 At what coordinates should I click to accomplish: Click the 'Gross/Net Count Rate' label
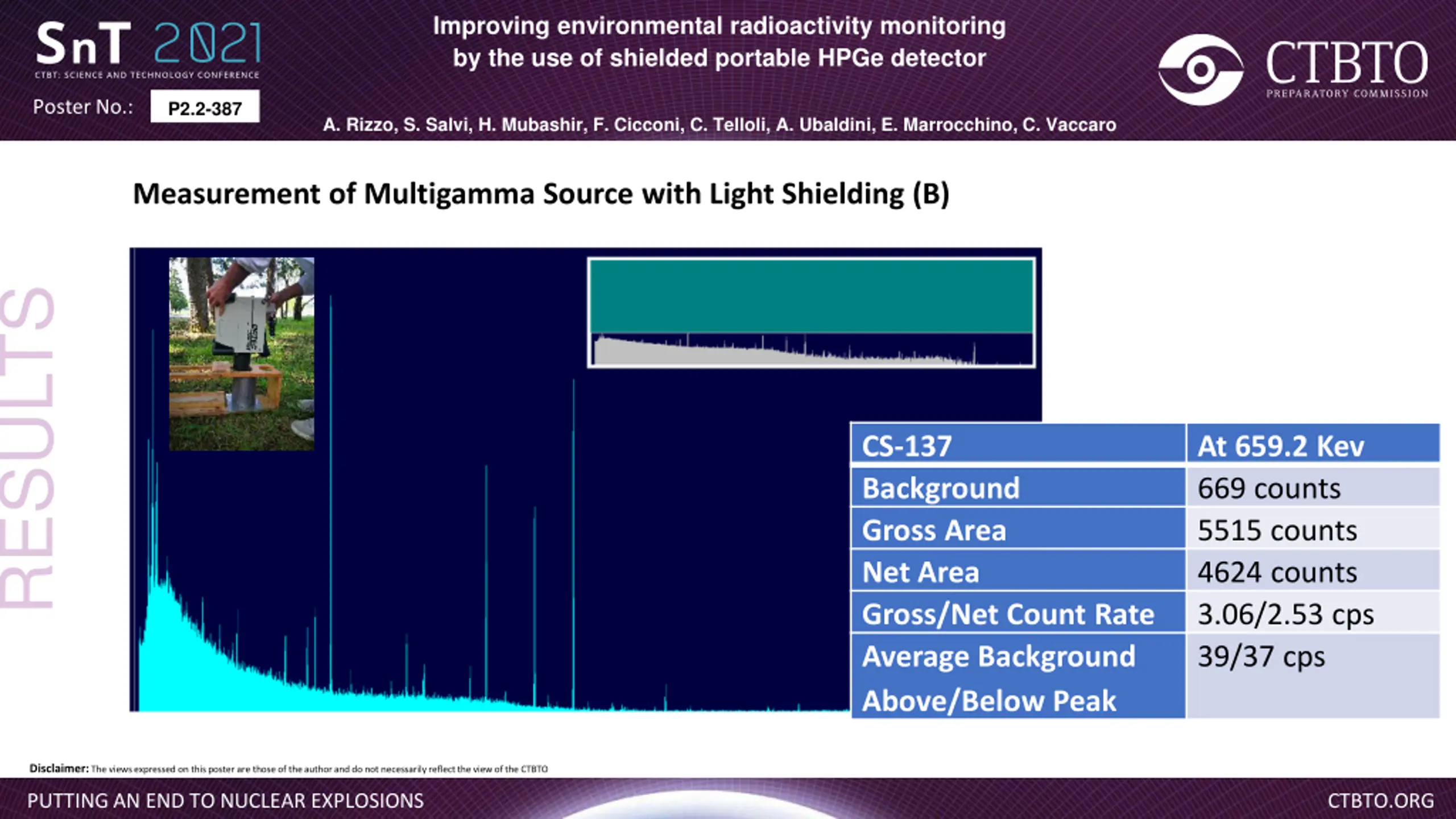1018,613
